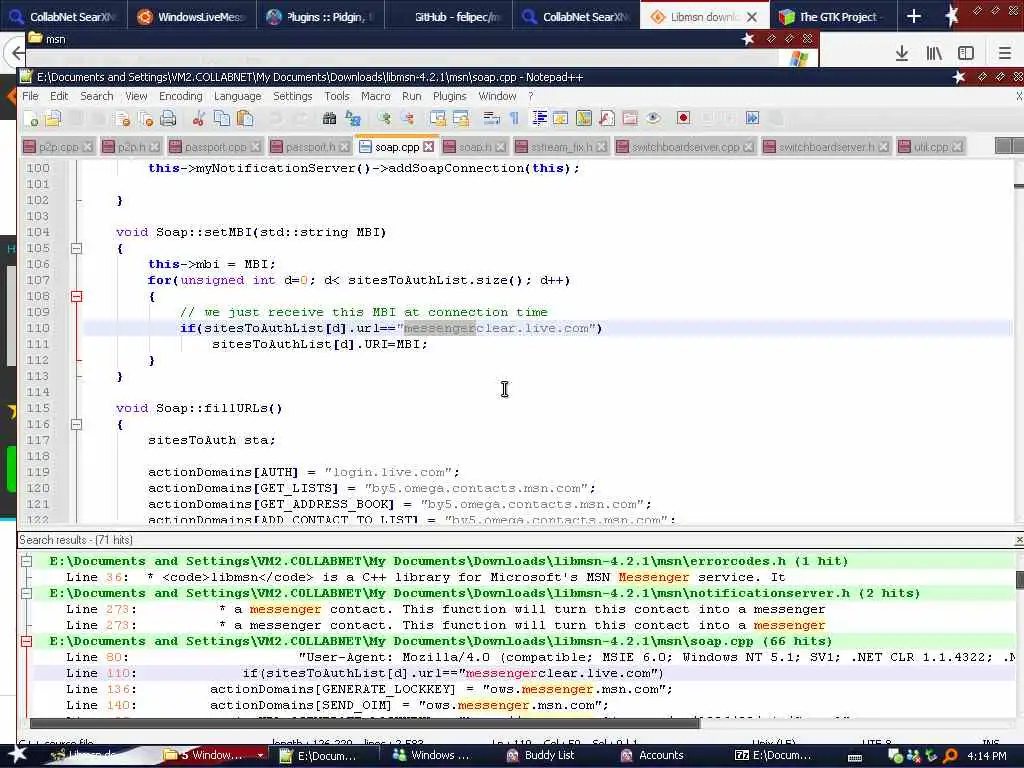
Task: Open Find with the binoculars icon
Action: tap(329, 118)
